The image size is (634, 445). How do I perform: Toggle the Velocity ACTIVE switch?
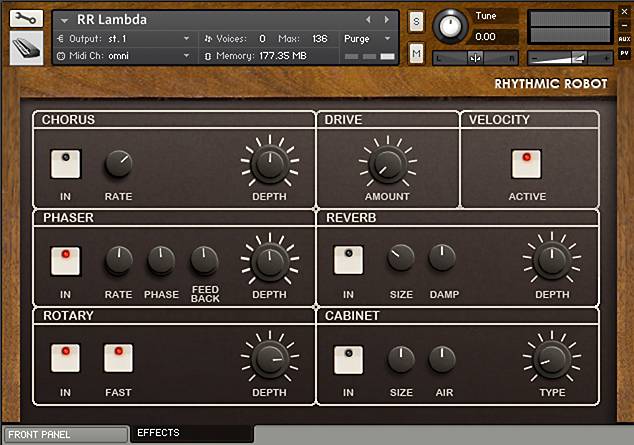[x=526, y=164]
